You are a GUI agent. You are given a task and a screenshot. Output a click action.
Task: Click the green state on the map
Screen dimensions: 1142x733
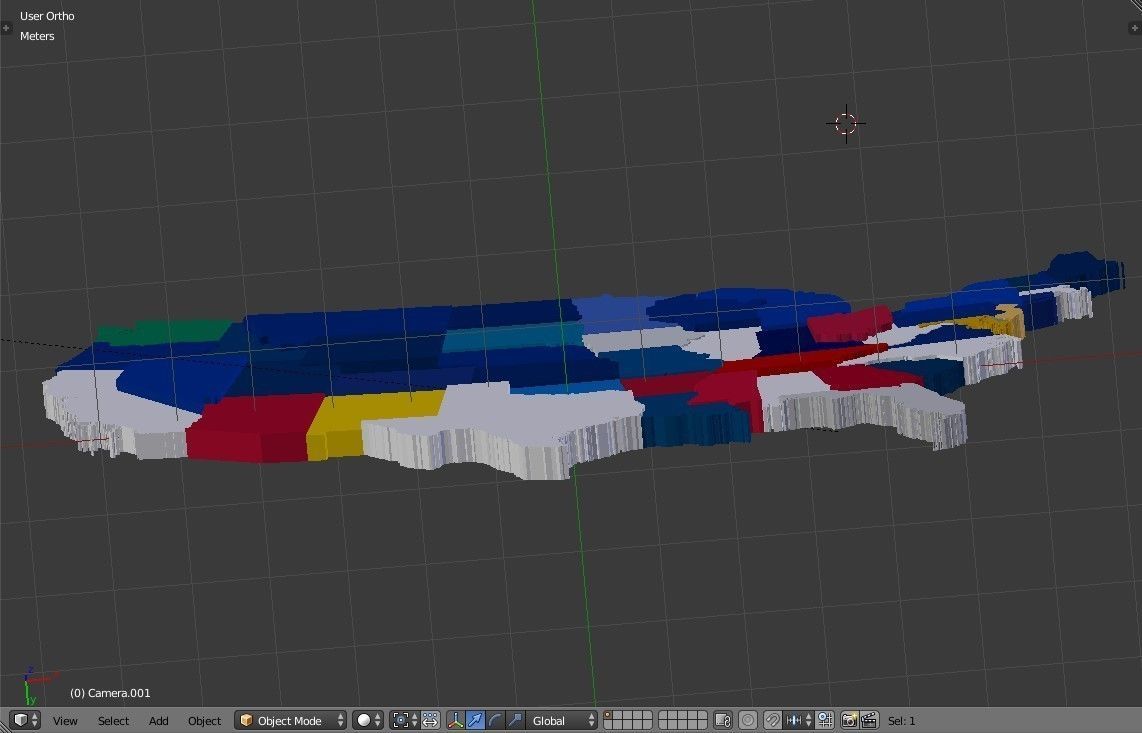164,332
